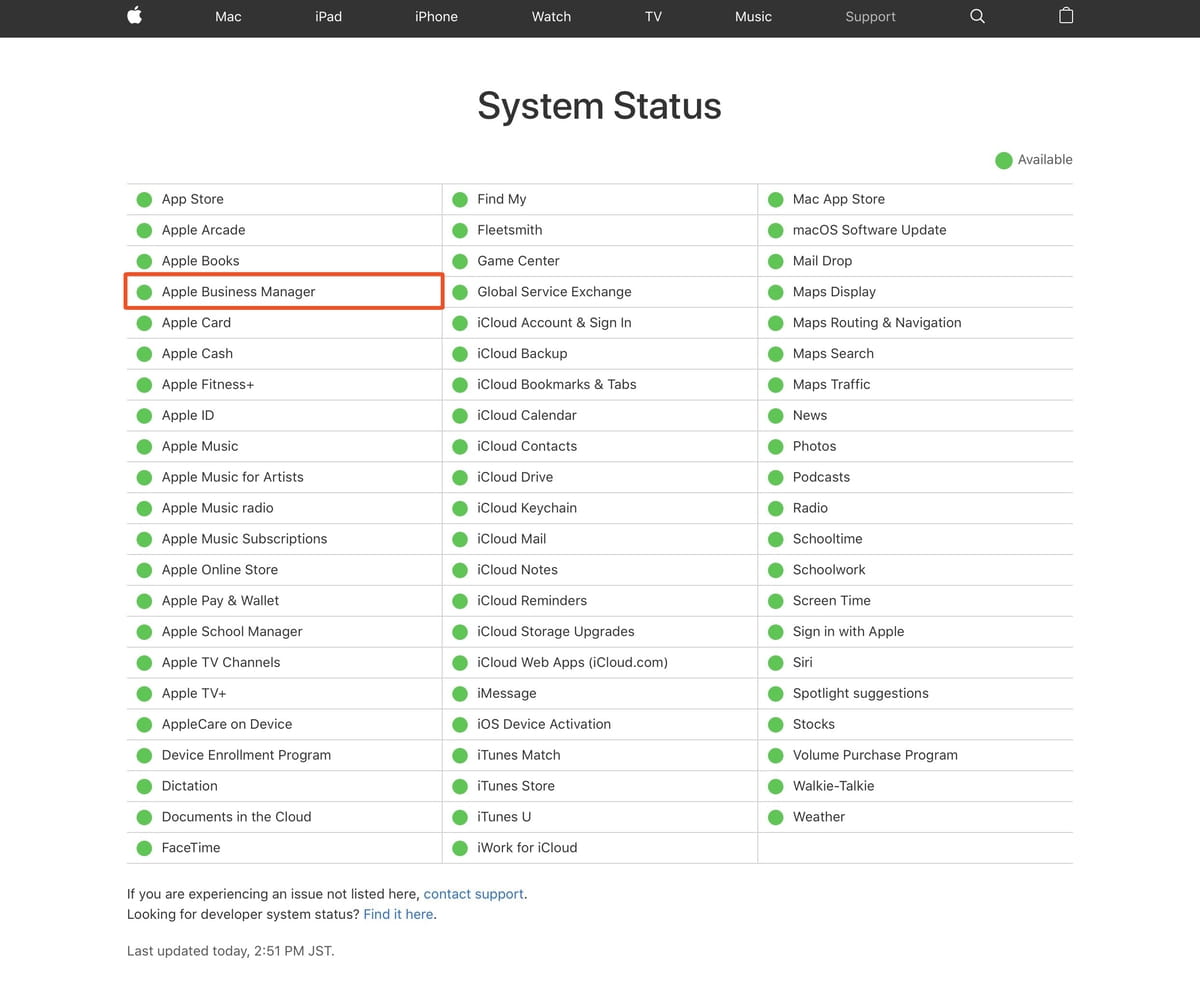The height and width of the screenshot is (984, 1200).
Task: Open the Apple logo home link
Action: (134, 16)
